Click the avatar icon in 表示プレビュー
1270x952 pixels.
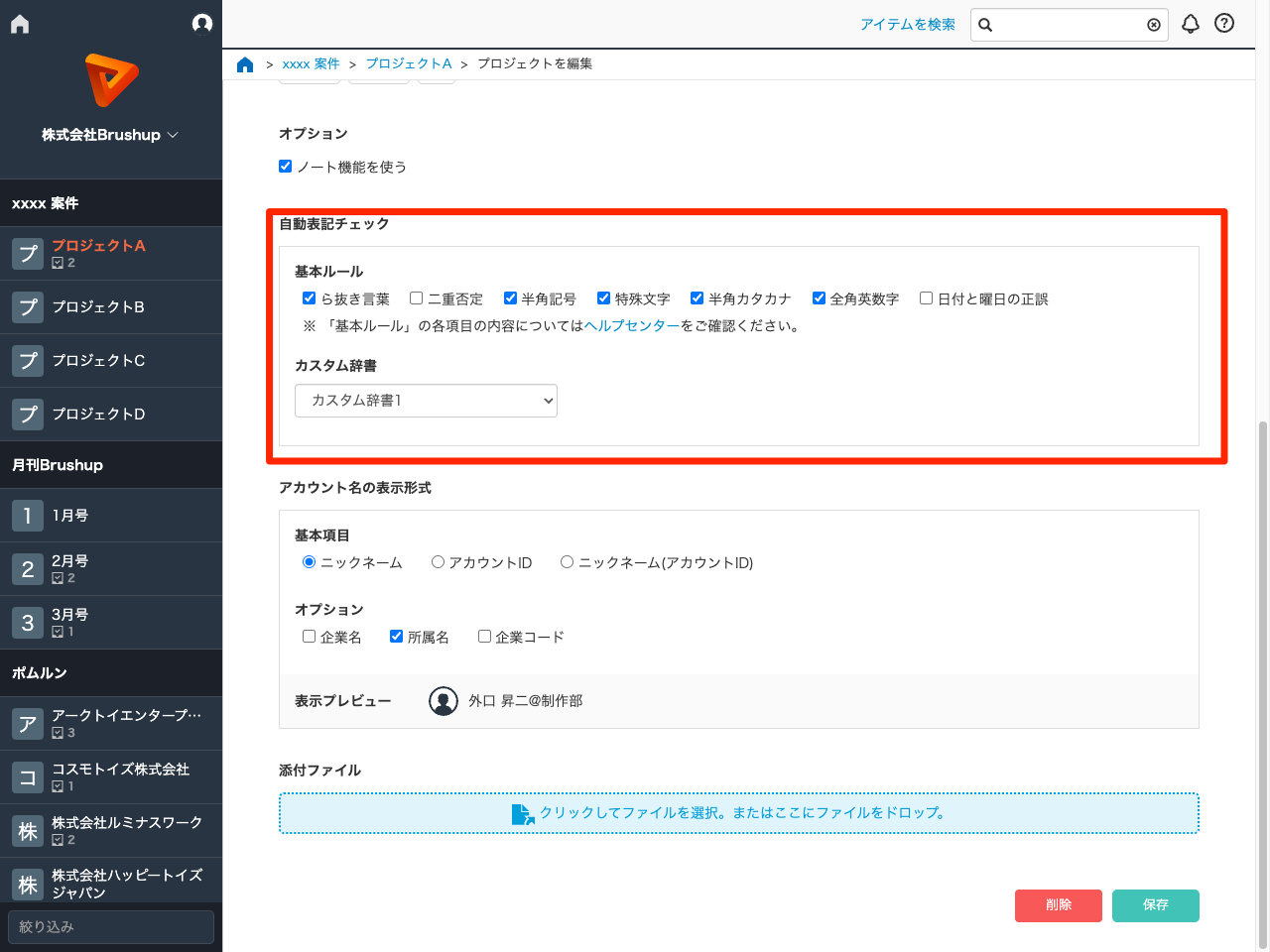click(x=444, y=700)
